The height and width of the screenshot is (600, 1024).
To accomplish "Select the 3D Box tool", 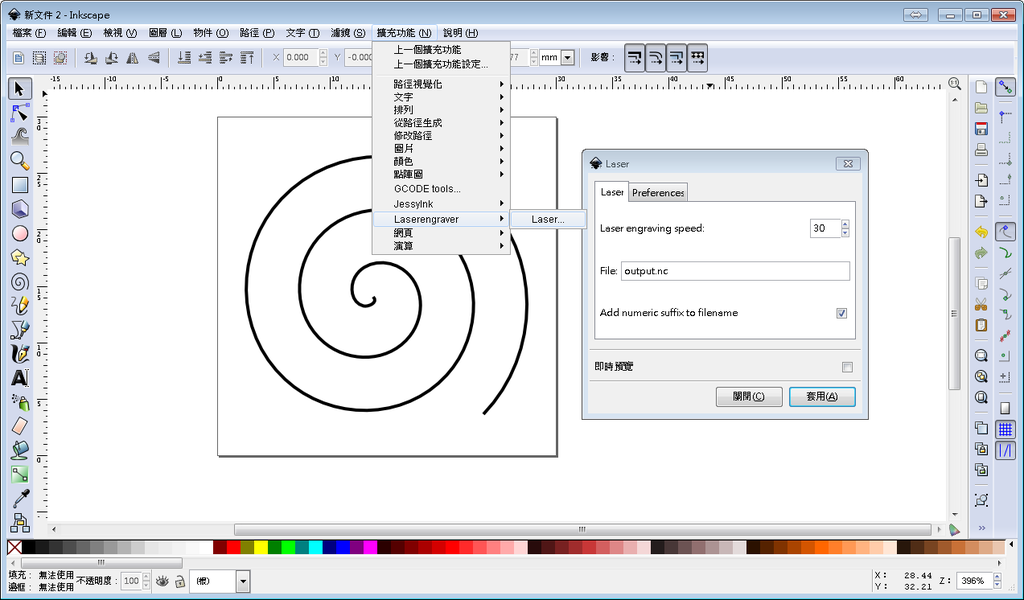I will pos(20,209).
